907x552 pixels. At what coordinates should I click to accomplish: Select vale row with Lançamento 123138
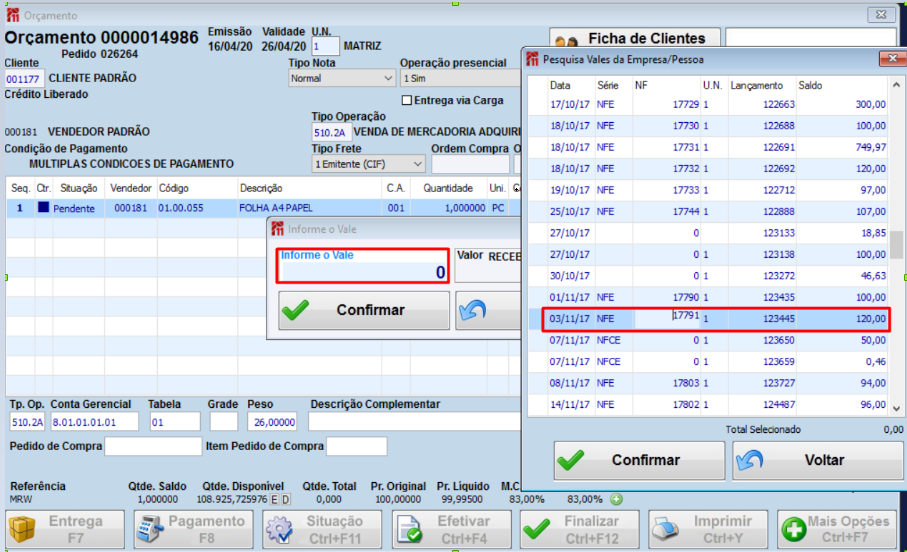click(x=709, y=254)
